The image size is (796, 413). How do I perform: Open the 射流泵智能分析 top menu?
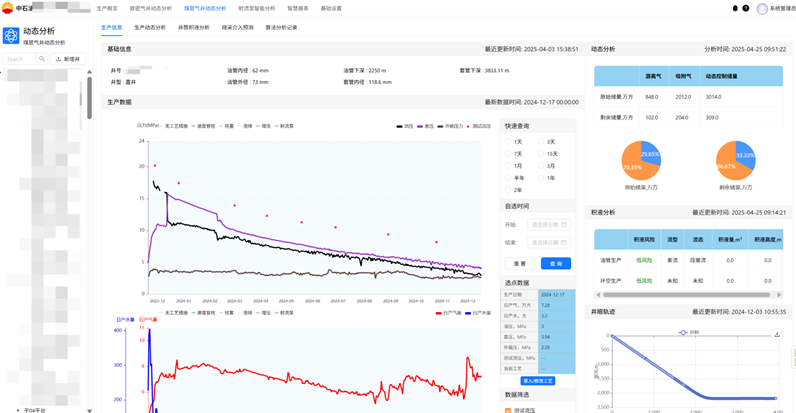click(x=257, y=9)
